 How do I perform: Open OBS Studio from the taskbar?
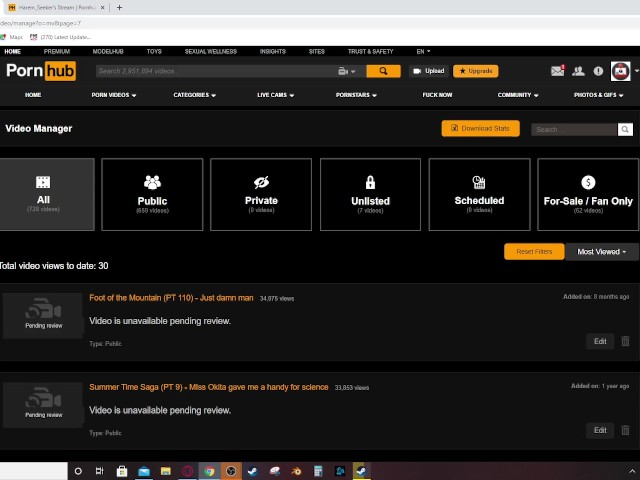[x=231, y=471]
